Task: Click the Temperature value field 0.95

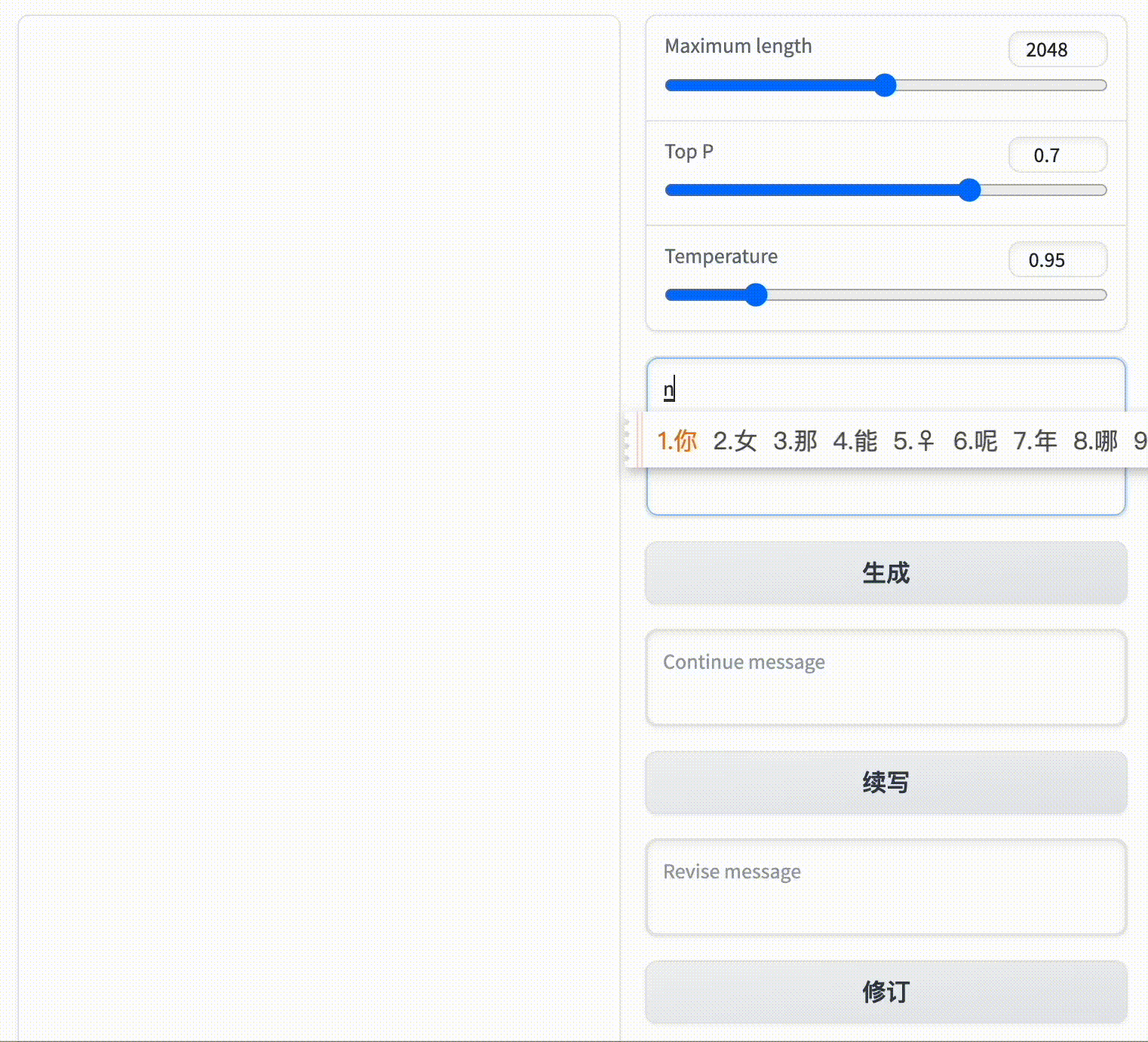Action: [x=1057, y=260]
